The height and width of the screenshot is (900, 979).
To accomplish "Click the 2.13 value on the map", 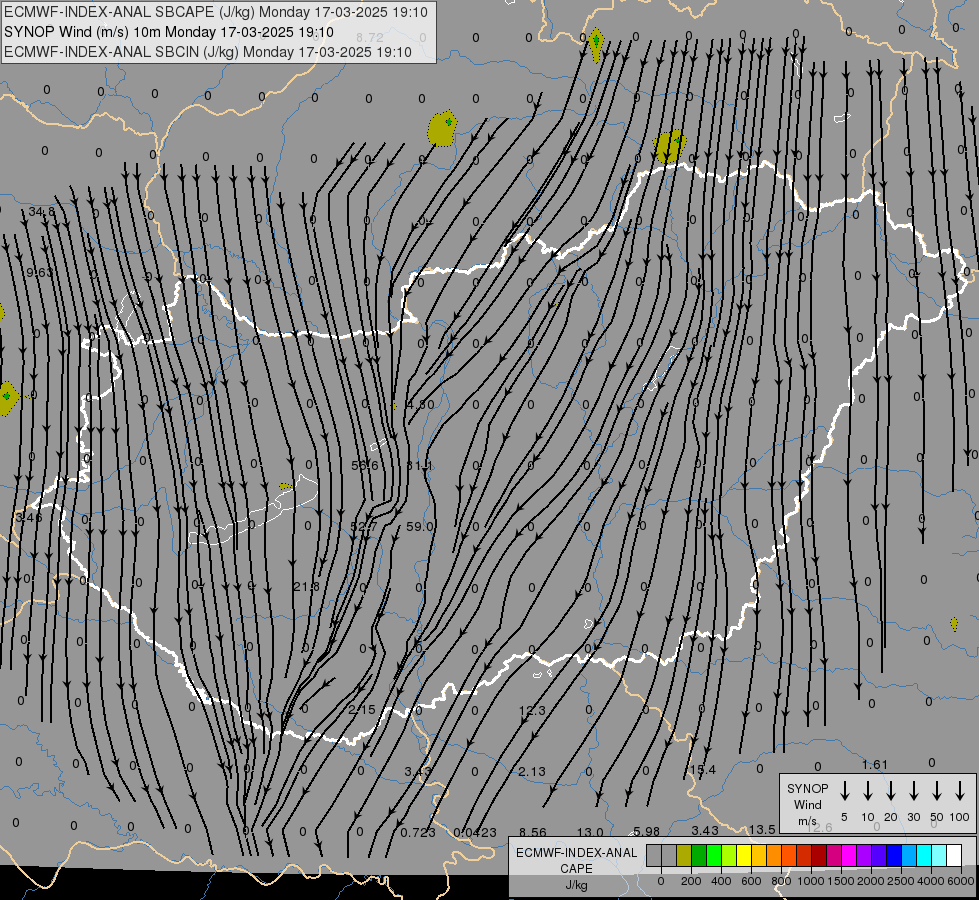I will coord(532,772).
